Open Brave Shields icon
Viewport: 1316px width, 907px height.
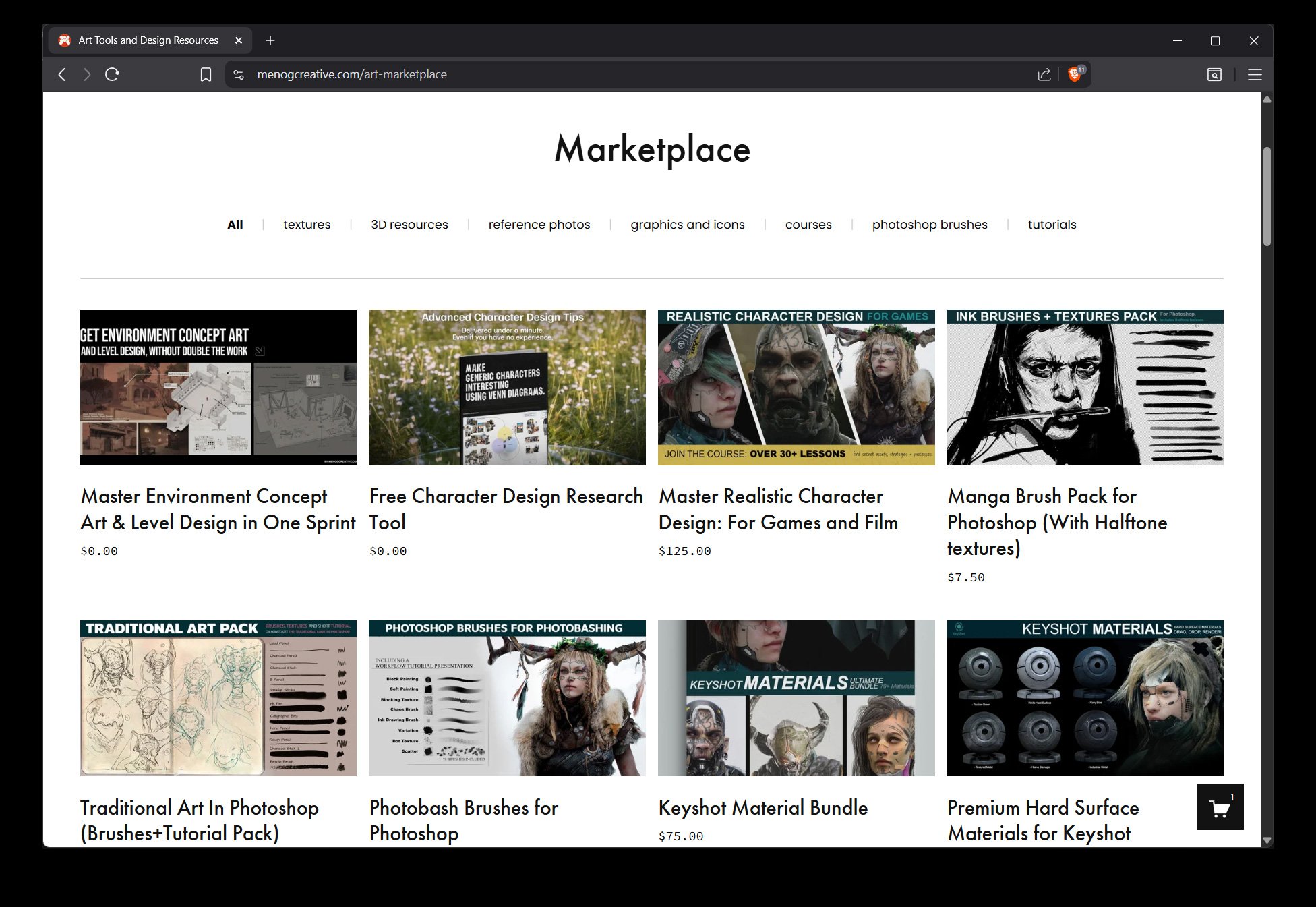coord(1075,74)
